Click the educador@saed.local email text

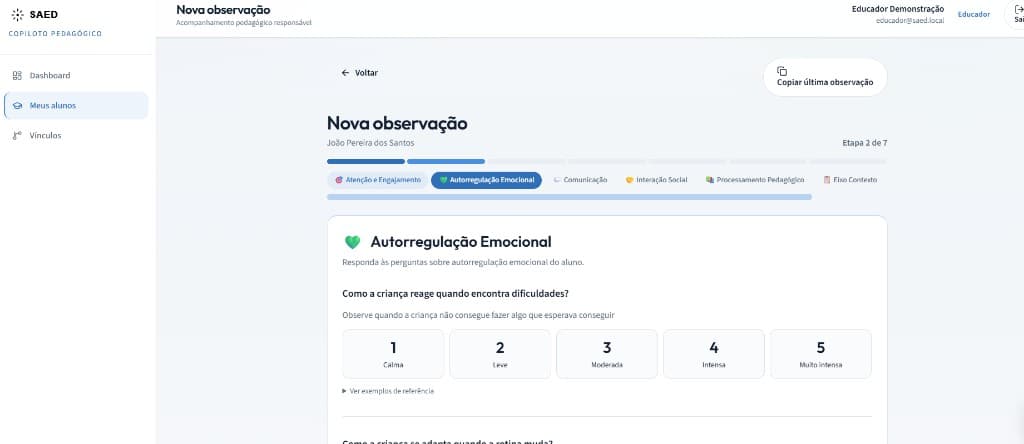[x=910, y=21]
